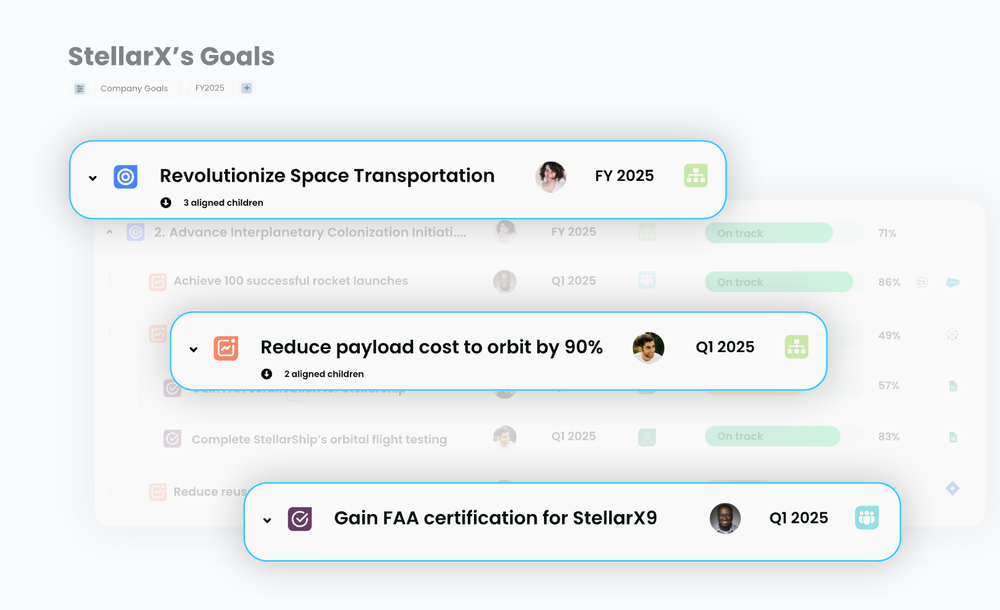Collapse the Revolutionize Space Transportation goal
The image size is (1000, 610).
click(x=93, y=177)
